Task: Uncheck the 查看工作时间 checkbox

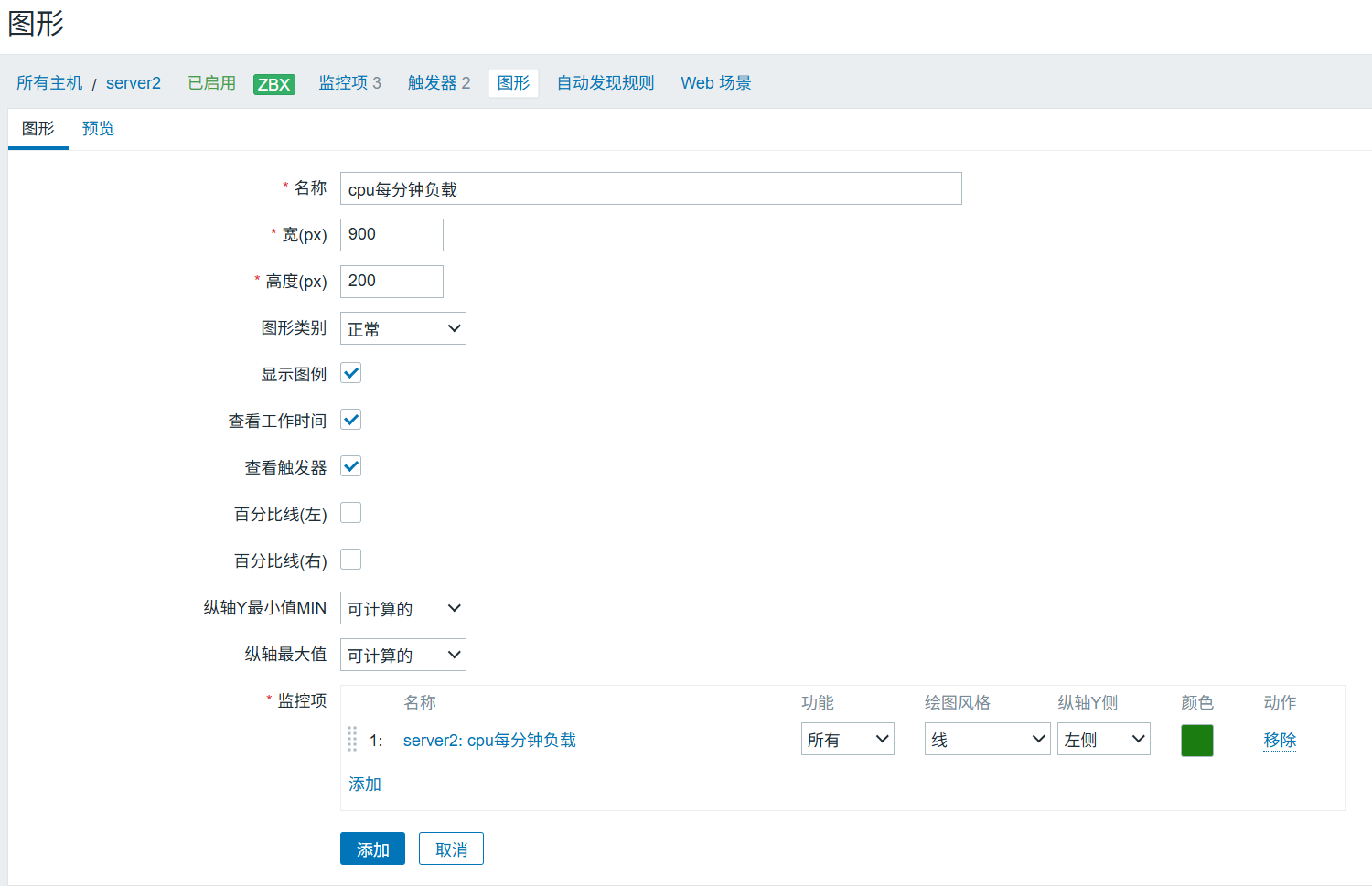Action: pos(351,420)
